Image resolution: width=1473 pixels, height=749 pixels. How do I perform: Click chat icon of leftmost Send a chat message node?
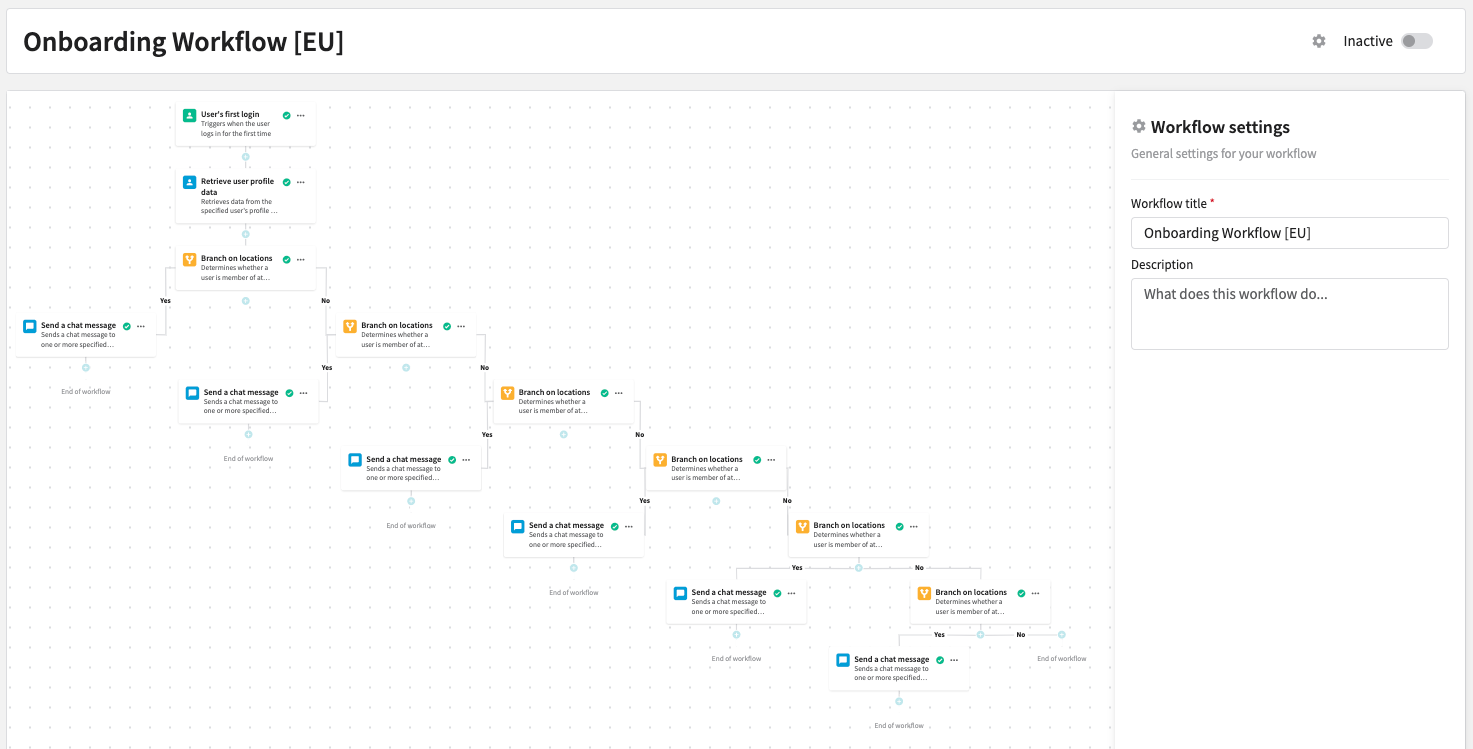29,327
